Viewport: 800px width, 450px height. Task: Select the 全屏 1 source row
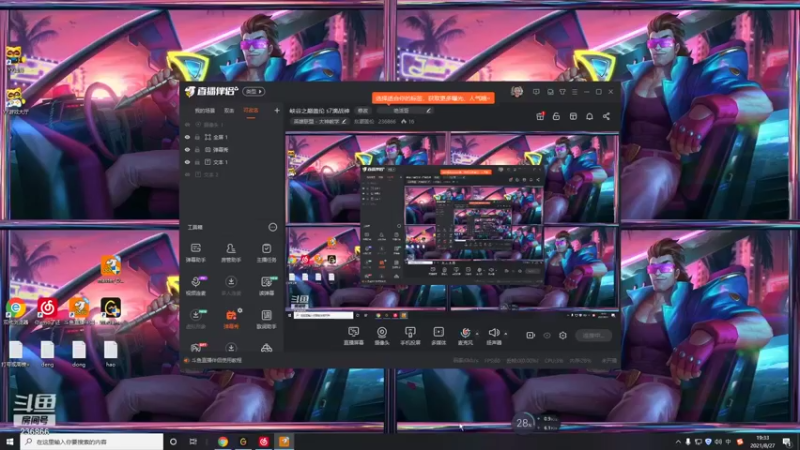[232, 137]
